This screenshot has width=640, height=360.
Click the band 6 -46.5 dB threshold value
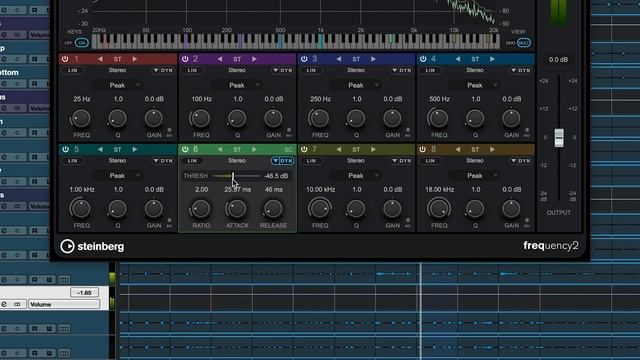276,176
